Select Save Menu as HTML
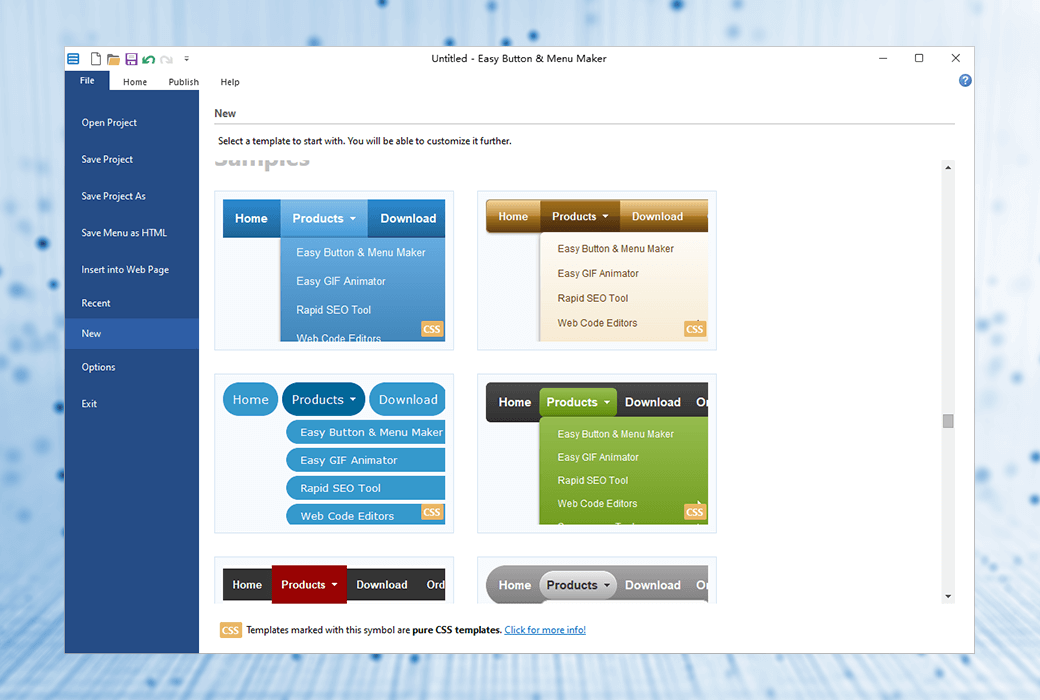This screenshot has width=1040, height=700. [x=132, y=233]
